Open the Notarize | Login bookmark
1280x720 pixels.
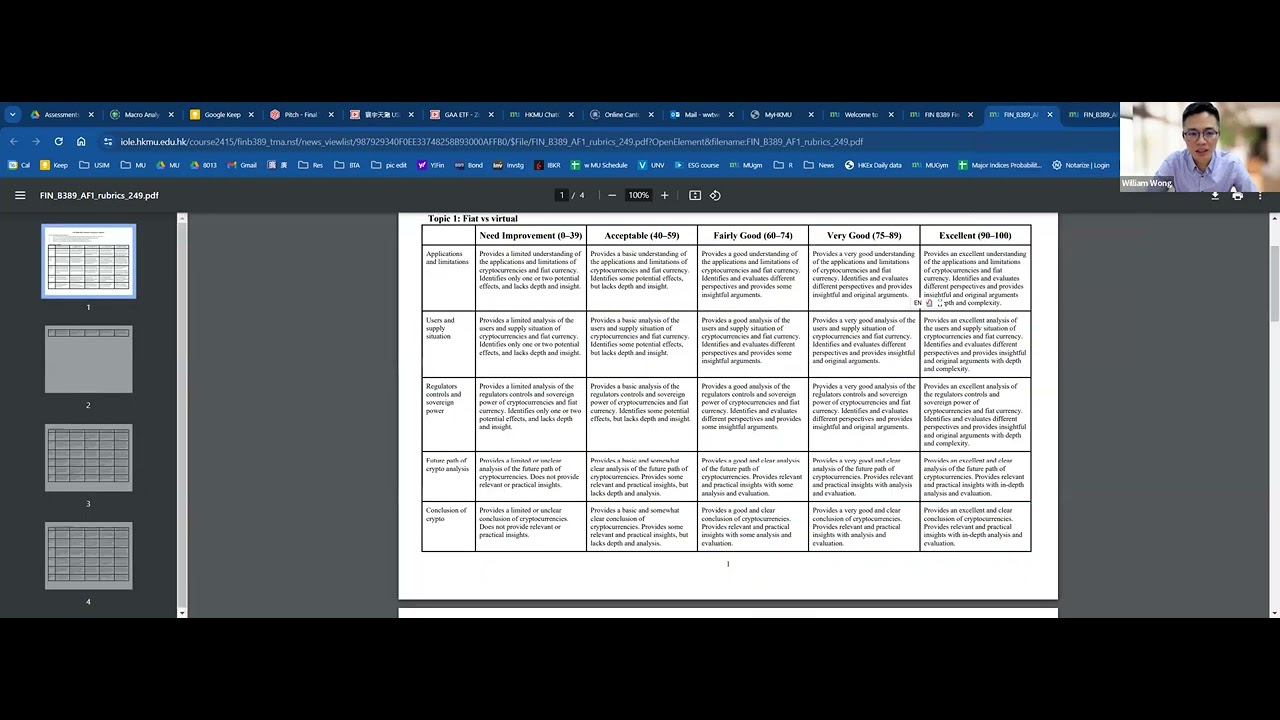[x=1081, y=165]
